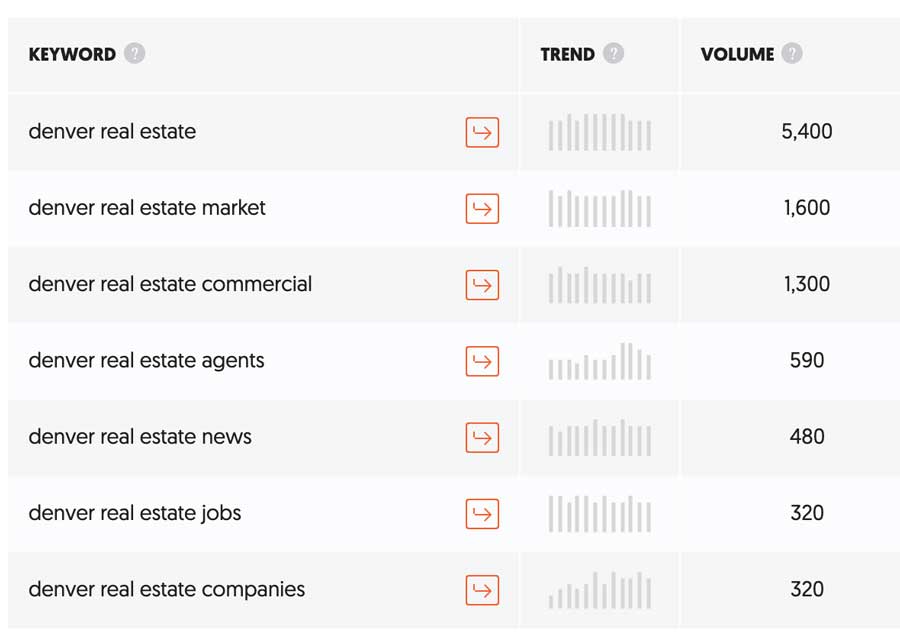Image resolution: width=900 pixels, height=641 pixels.
Task: Click question mark icon beside TREND header
Action: tap(614, 53)
